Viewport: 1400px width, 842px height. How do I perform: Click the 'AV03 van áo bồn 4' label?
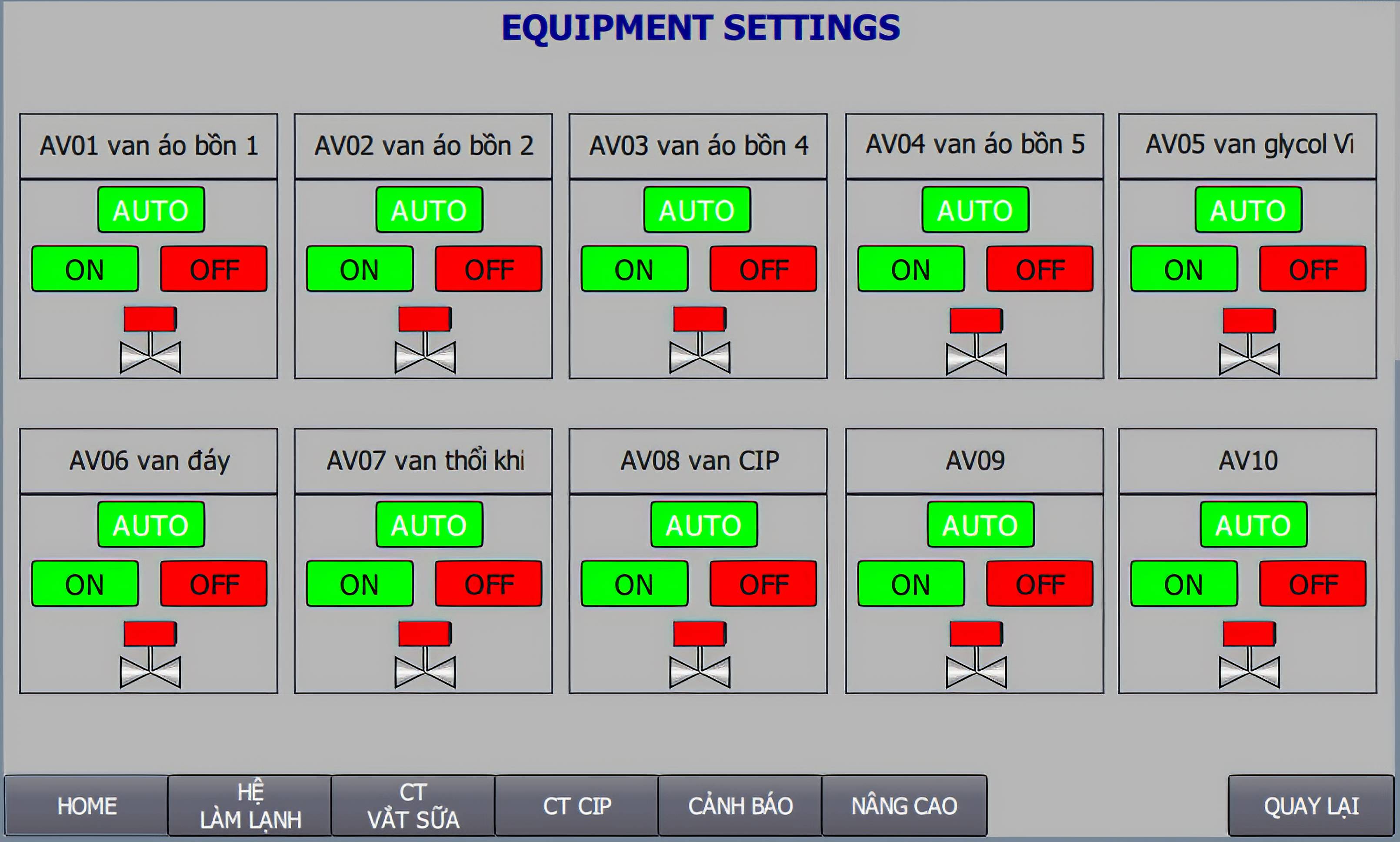(x=699, y=146)
